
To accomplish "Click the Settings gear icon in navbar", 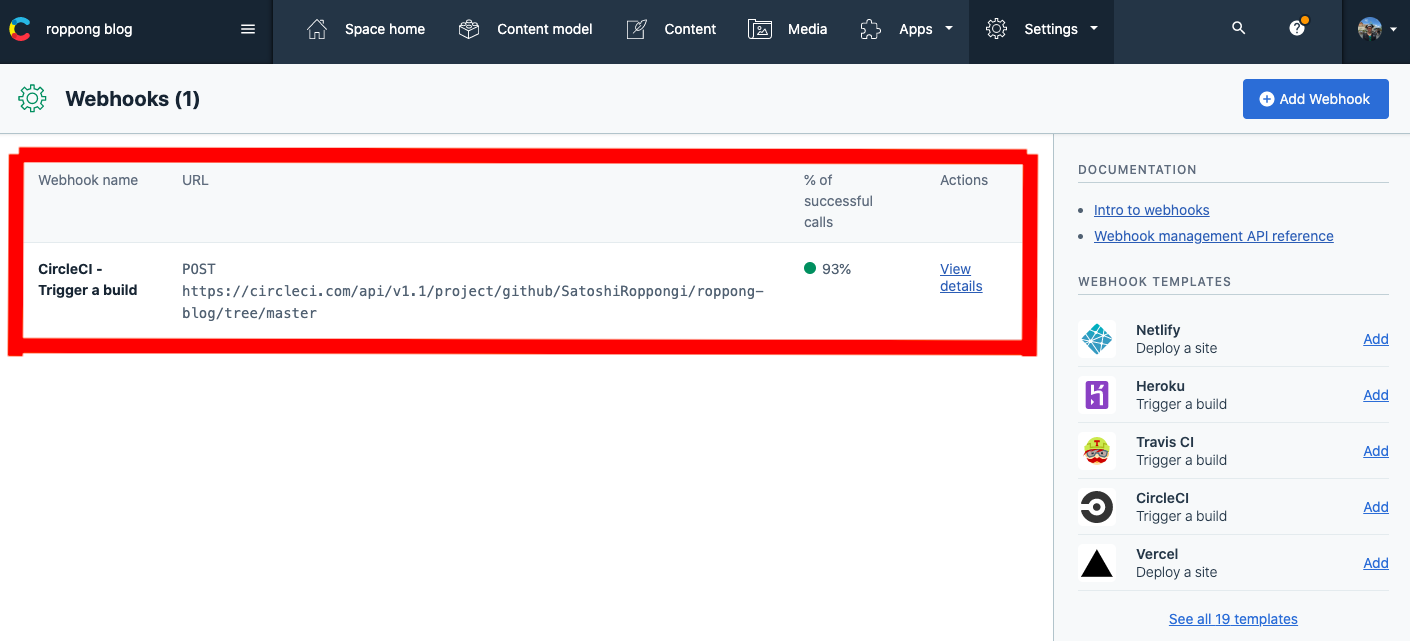I will 996,29.
